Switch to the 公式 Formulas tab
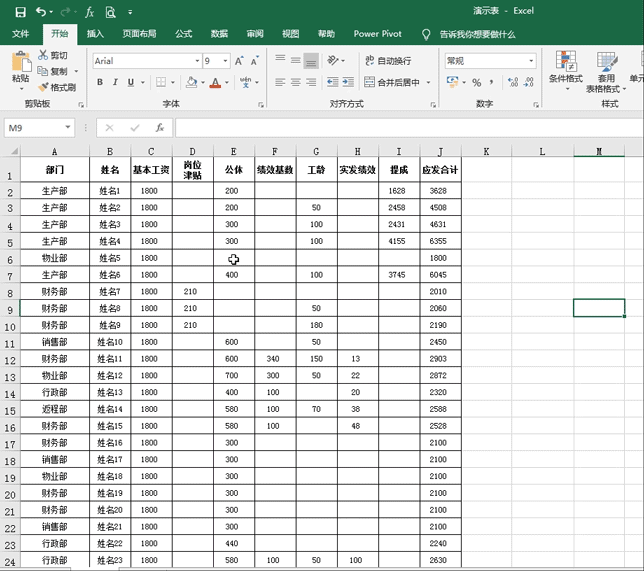This screenshot has height=571, width=644. [184, 34]
